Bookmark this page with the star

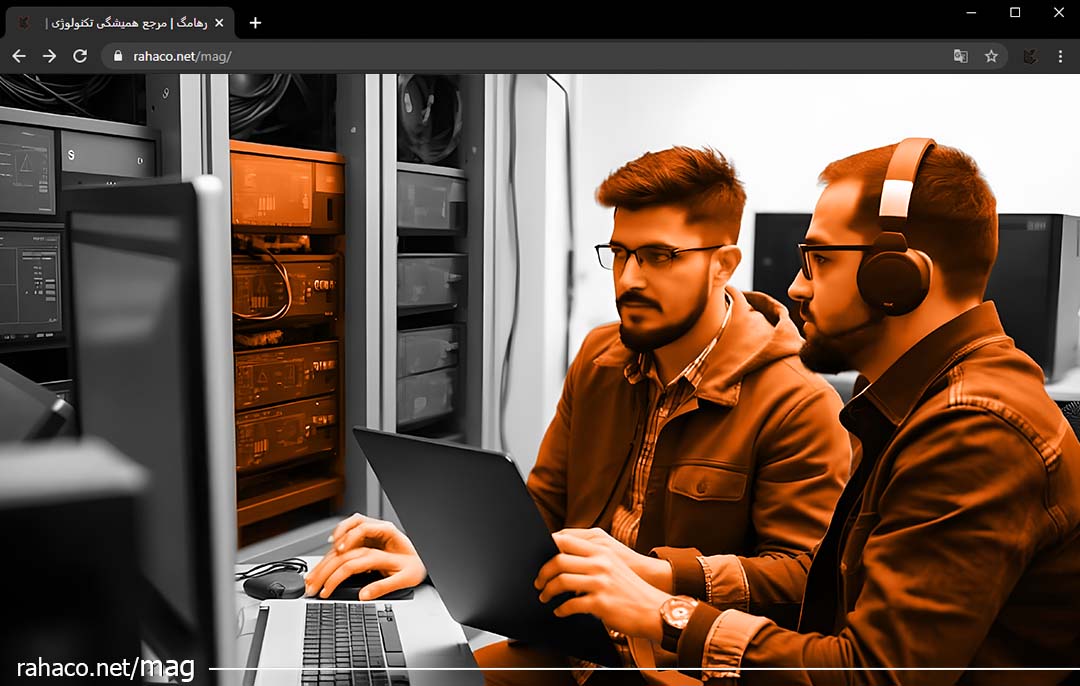tap(991, 56)
